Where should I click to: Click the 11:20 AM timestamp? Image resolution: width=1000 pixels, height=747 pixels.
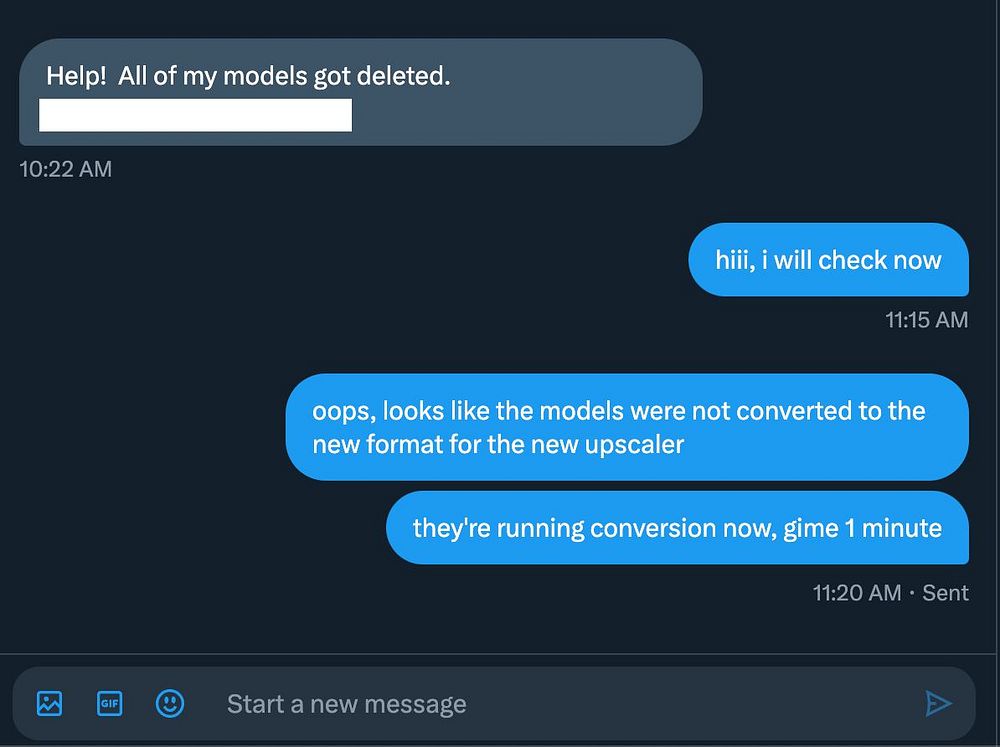click(x=857, y=593)
